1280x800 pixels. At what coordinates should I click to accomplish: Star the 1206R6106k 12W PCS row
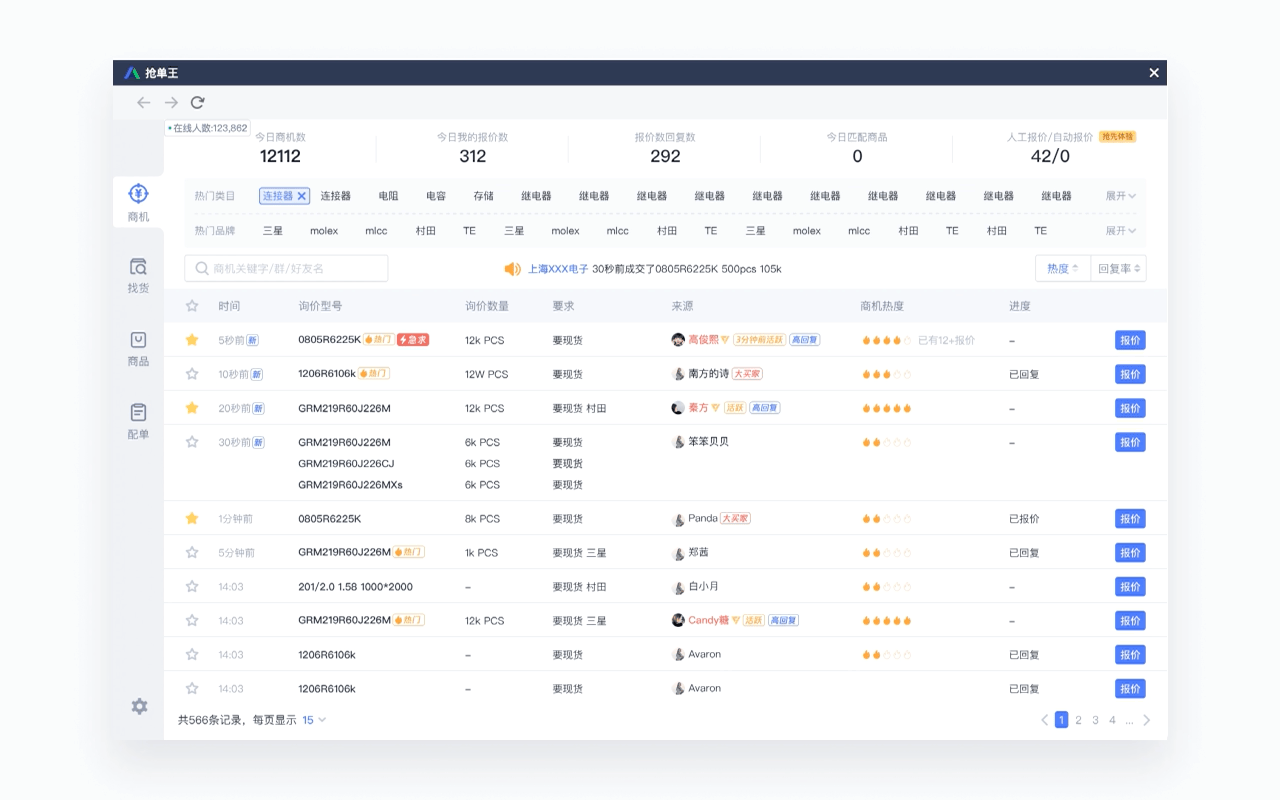click(192, 374)
